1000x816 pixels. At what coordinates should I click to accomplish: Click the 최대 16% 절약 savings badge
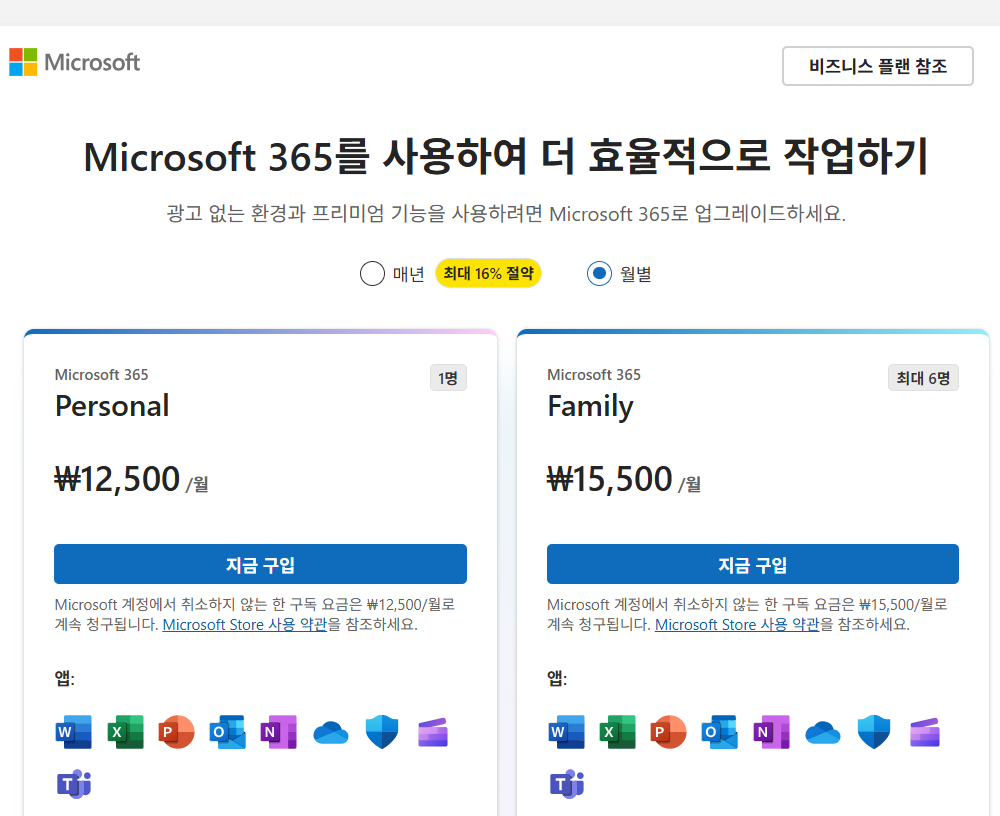489,274
